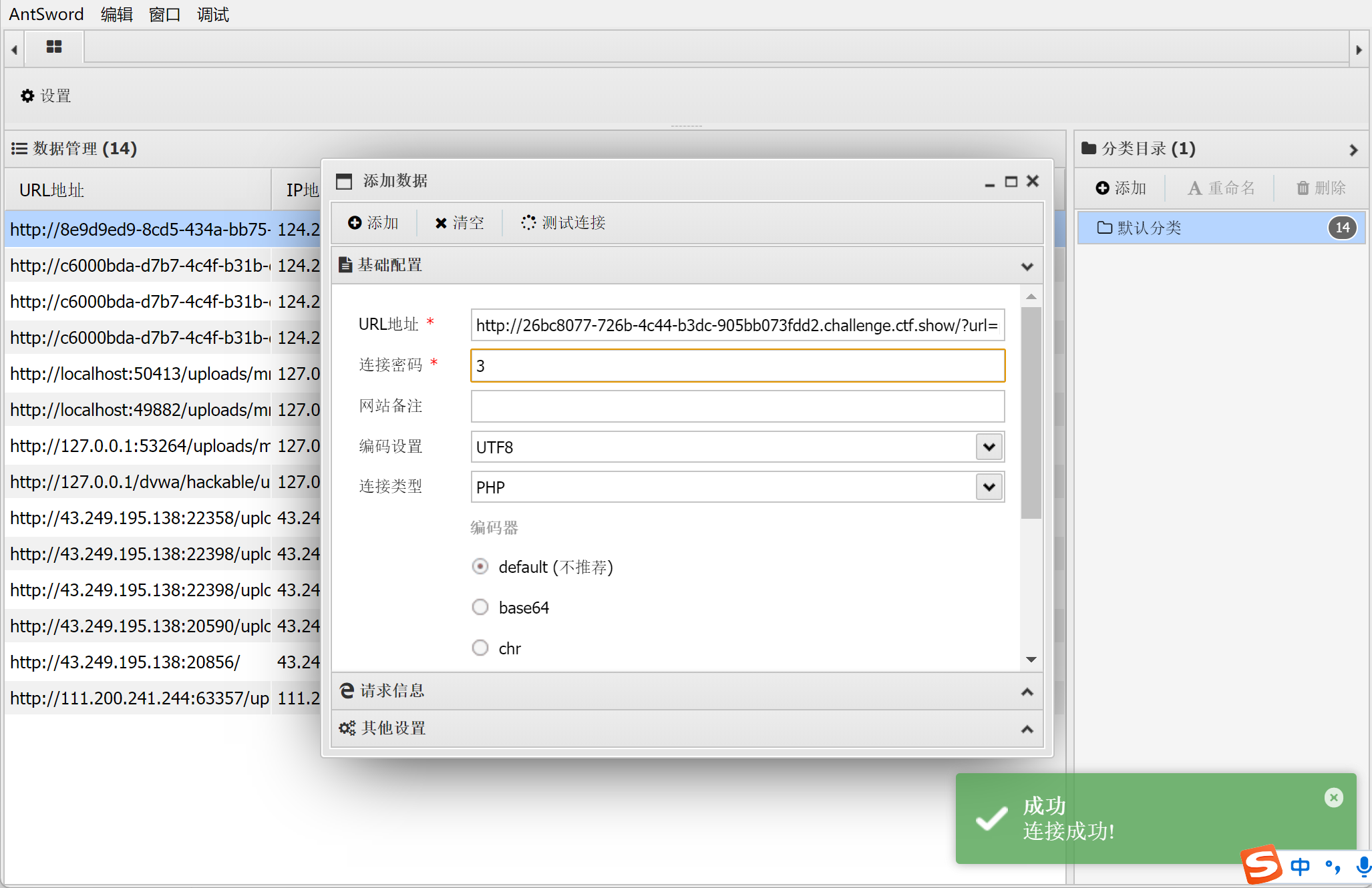Open the 编码设置 UTF8 dropdown
Image resolution: width=1372 pixels, height=888 pixels.
click(989, 447)
